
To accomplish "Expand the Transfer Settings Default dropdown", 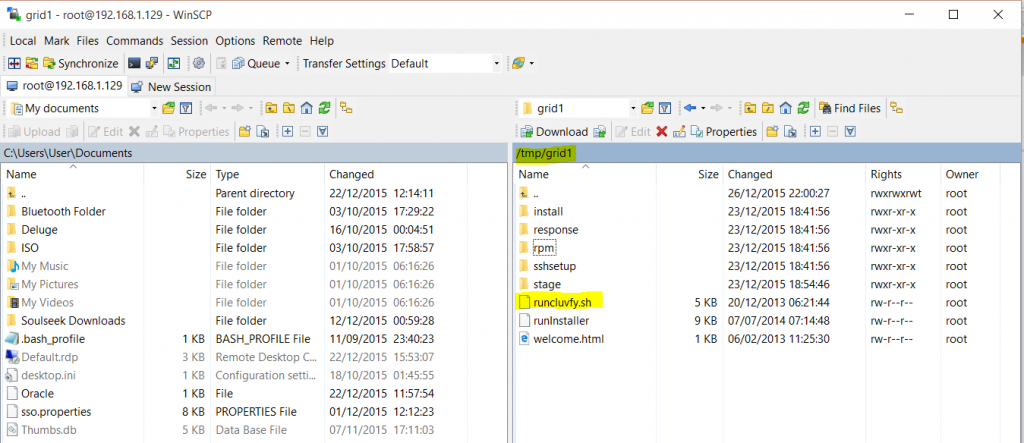I will 496,63.
